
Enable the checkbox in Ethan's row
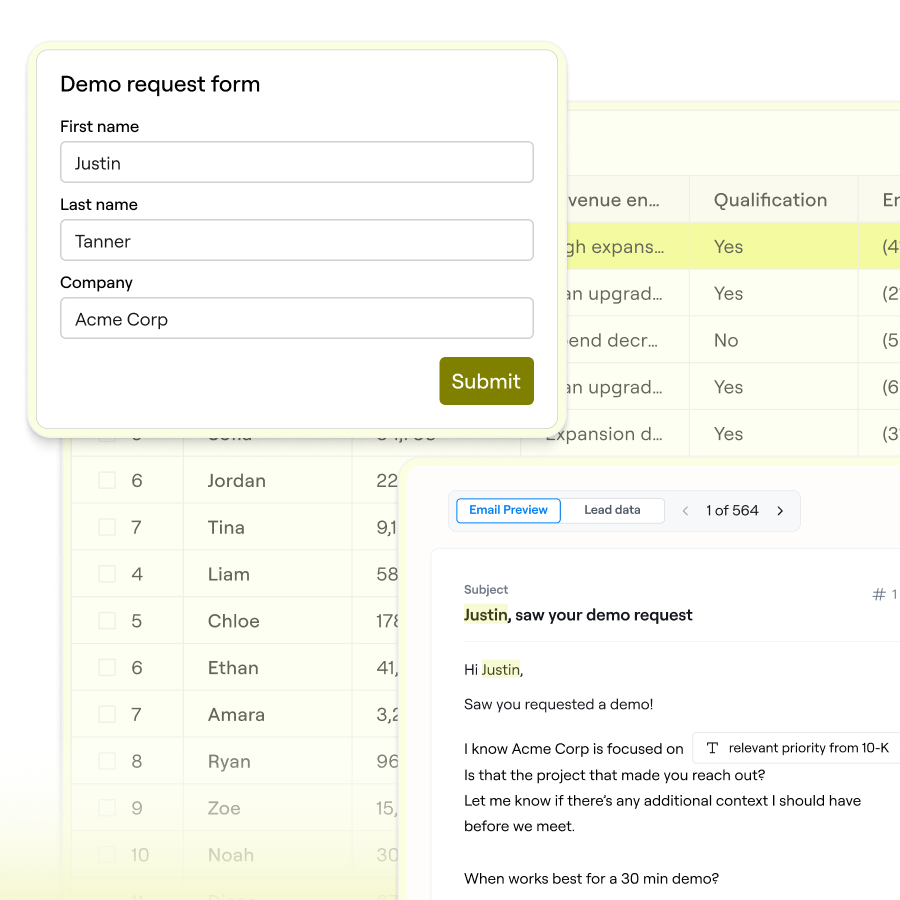coord(107,667)
